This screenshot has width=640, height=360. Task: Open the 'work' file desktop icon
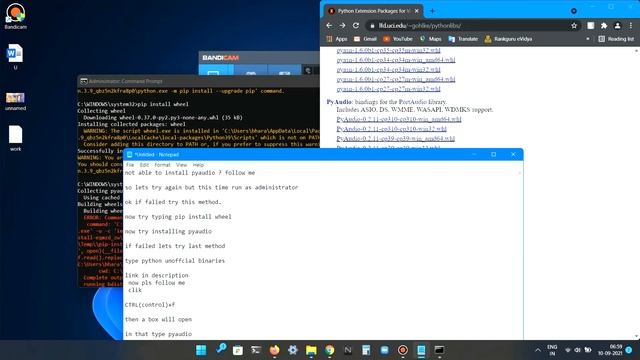coord(16,138)
